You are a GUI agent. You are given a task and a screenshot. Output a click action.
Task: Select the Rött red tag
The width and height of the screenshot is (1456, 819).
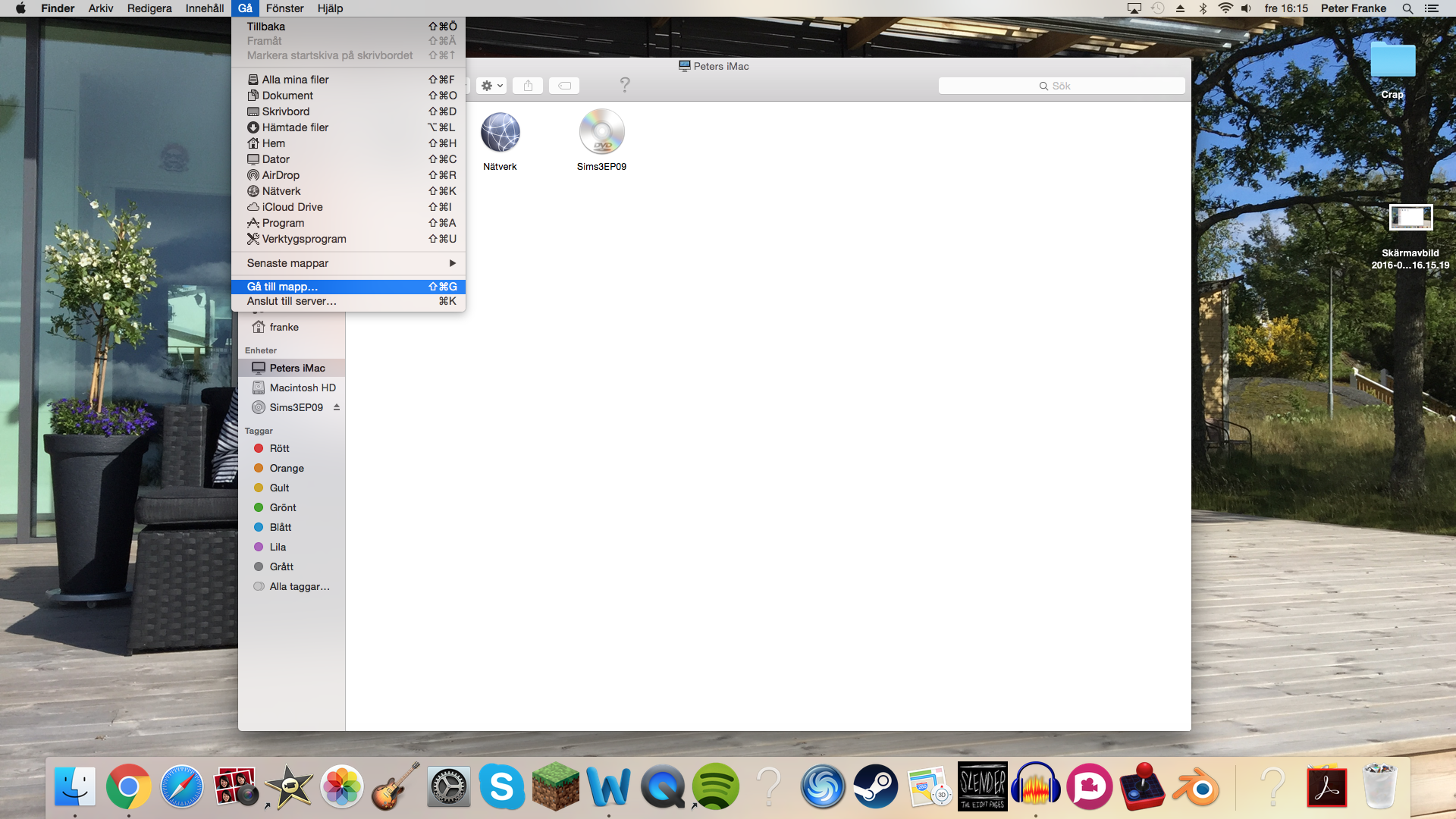279,448
